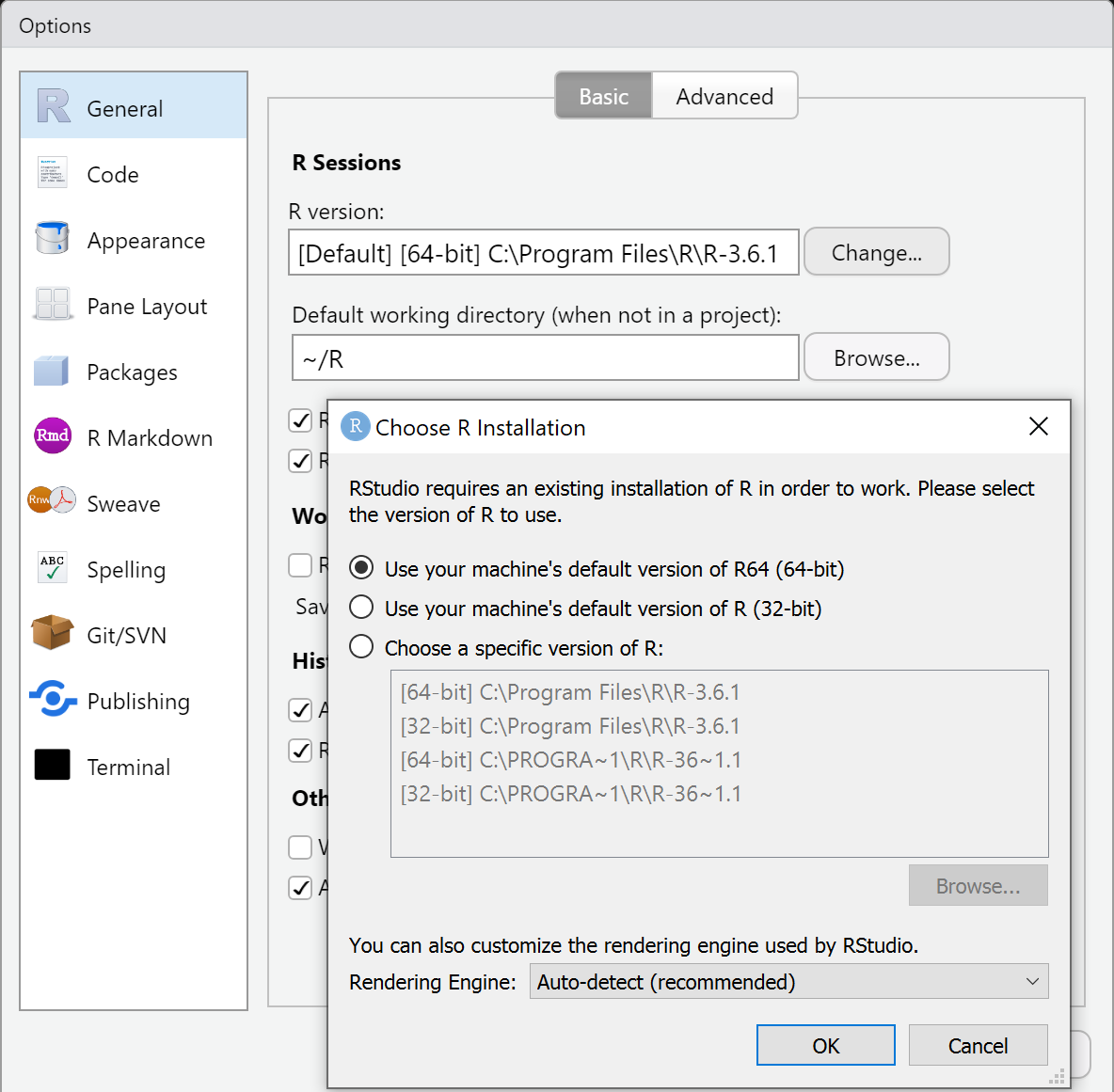Viewport: 1114px width, 1092px height.
Task: Select the R Markdown label in the sidebar
Action: pyautogui.click(x=150, y=438)
